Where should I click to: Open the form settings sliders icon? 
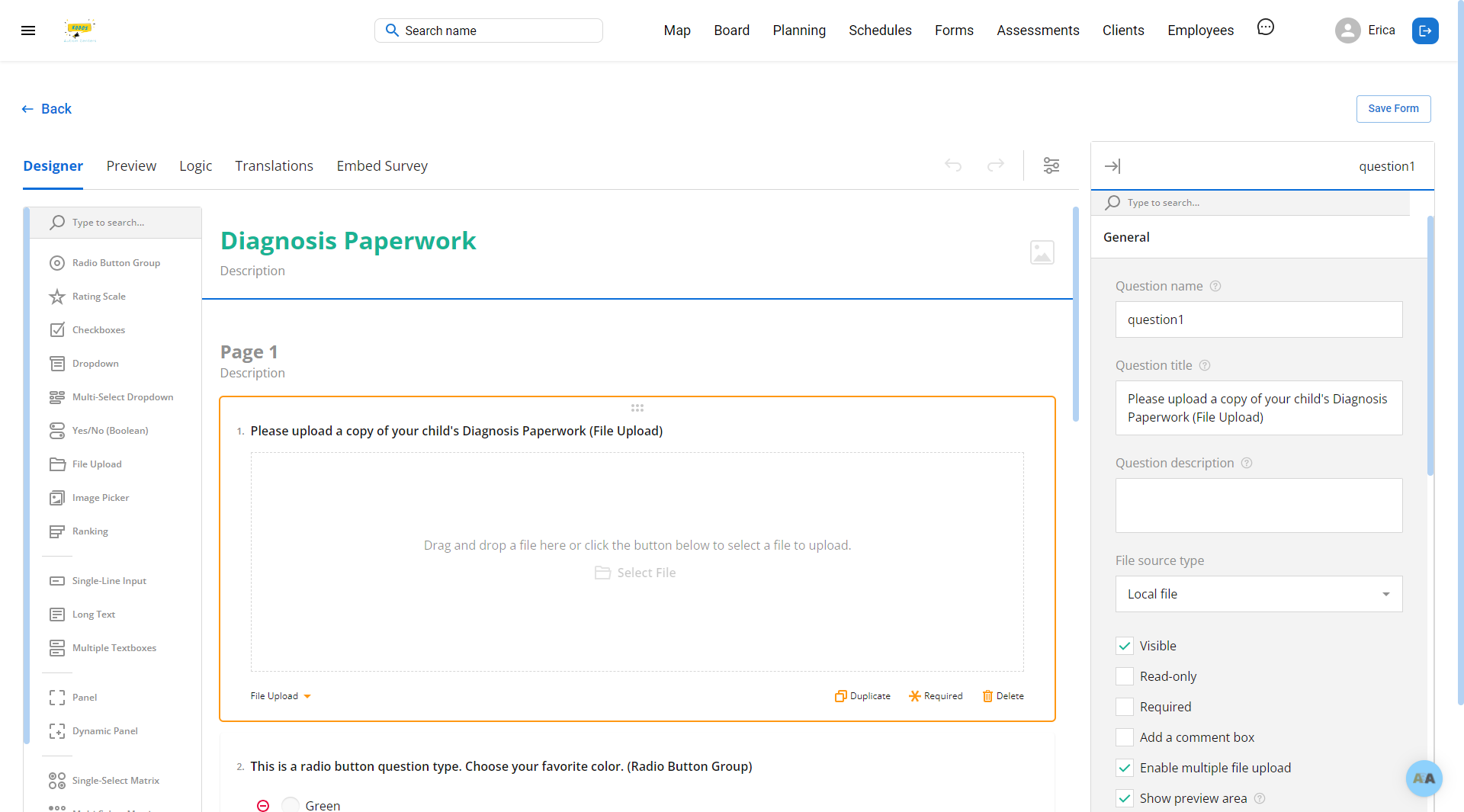point(1051,165)
